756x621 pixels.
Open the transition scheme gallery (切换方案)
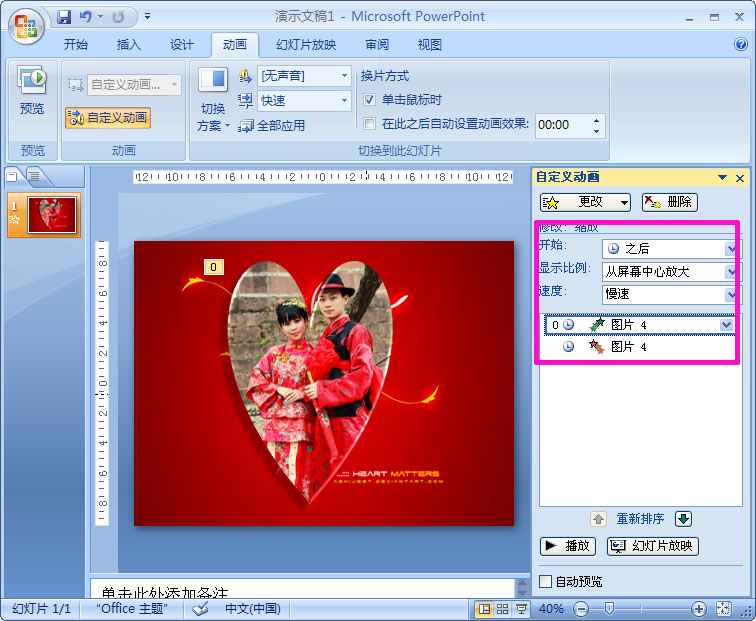point(212,100)
